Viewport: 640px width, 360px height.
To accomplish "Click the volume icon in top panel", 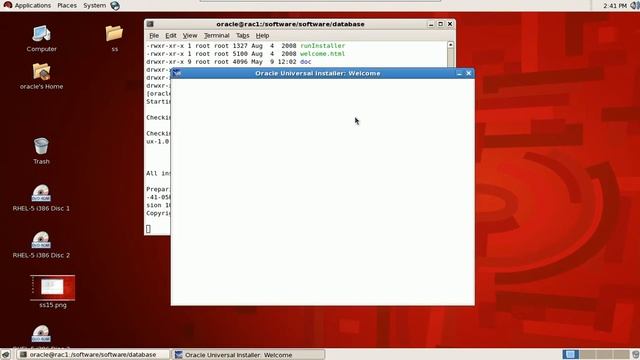I will (x=635, y=5).
